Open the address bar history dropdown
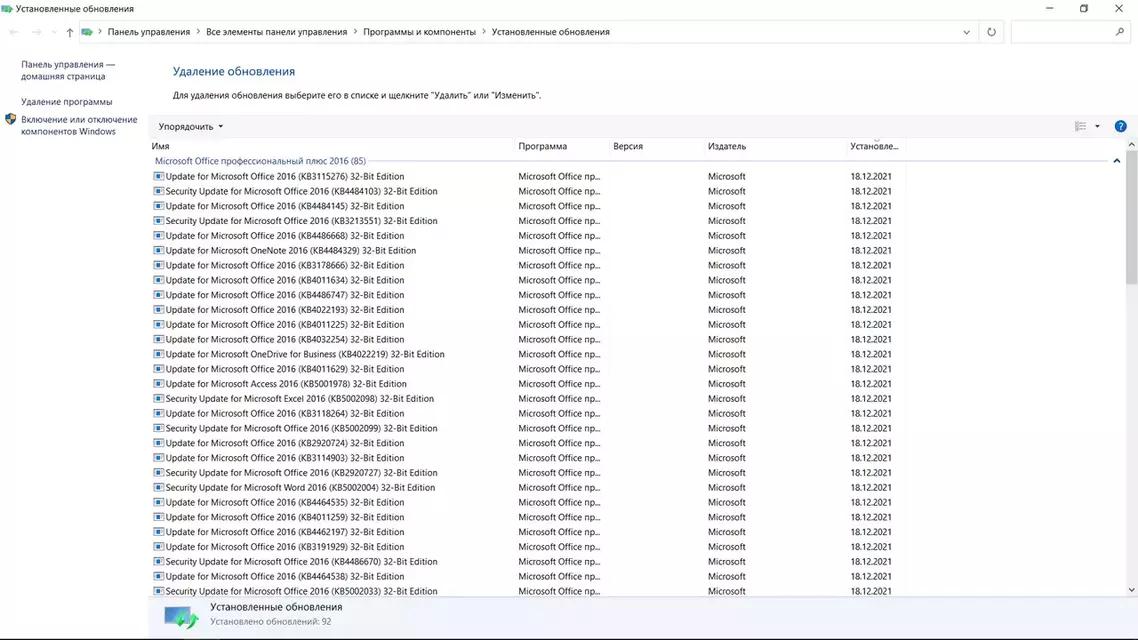The height and width of the screenshot is (640, 1138). [967, 32]
